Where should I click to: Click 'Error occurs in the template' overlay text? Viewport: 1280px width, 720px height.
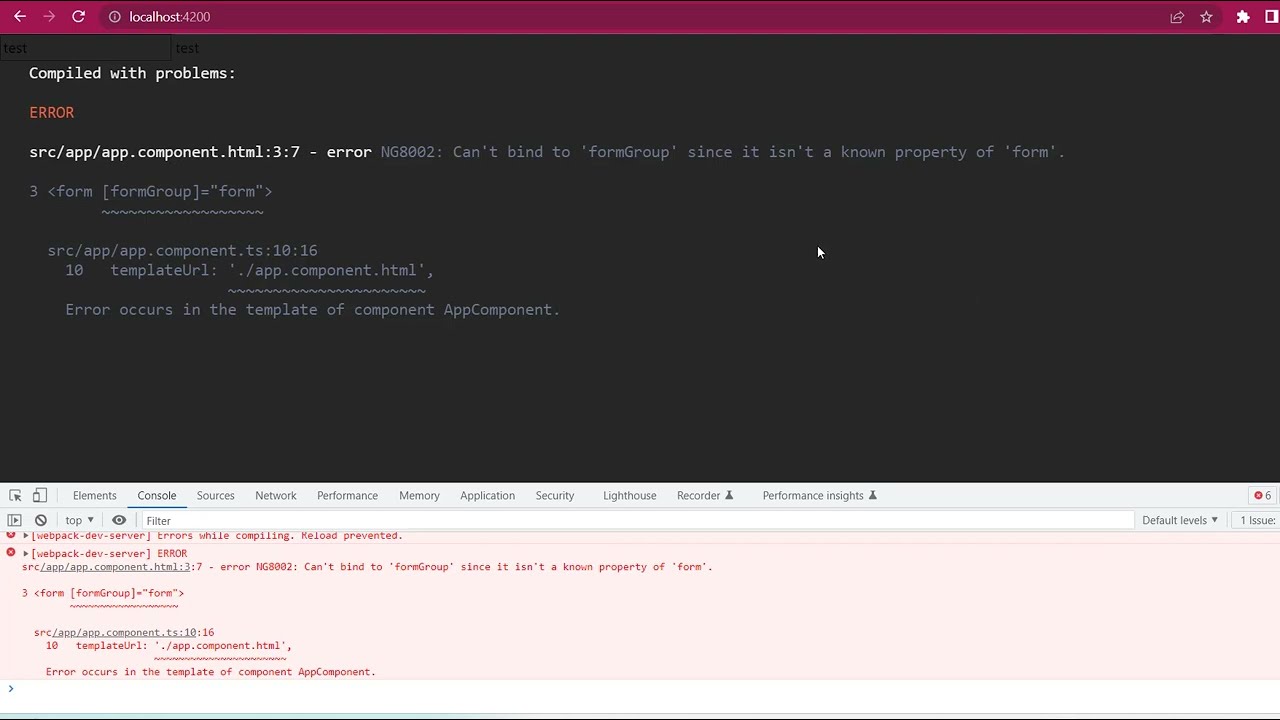tap(312, 310)
